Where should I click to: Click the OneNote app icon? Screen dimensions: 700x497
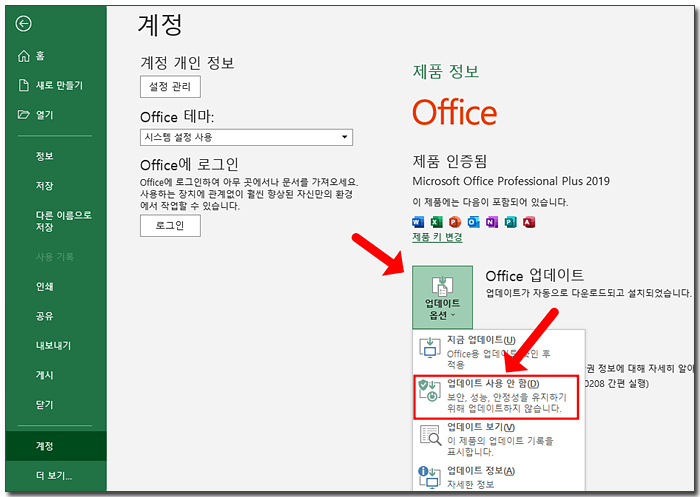pos(492,222)
